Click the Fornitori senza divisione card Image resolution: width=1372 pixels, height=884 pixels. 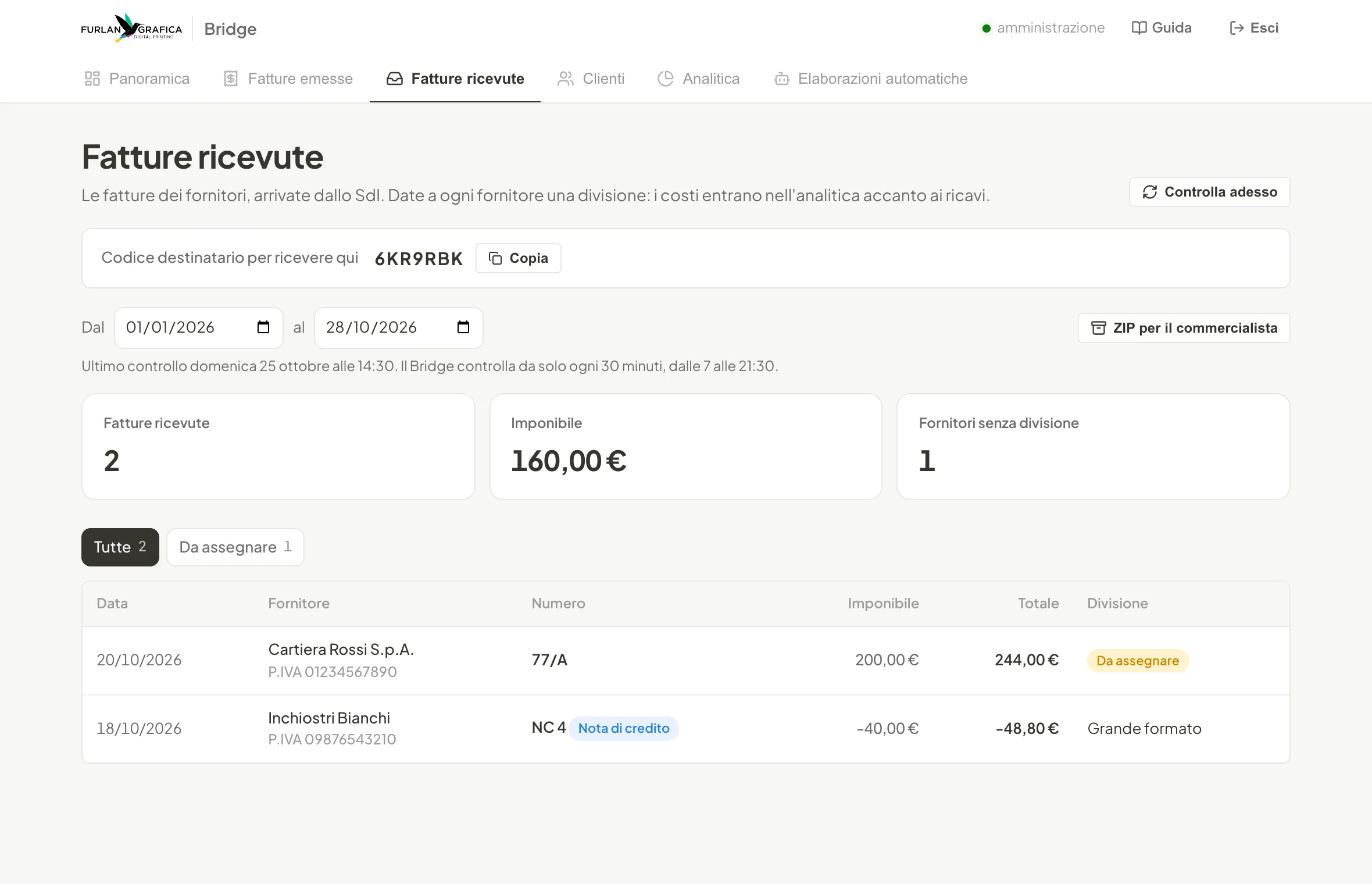(x=1094, y=447)
